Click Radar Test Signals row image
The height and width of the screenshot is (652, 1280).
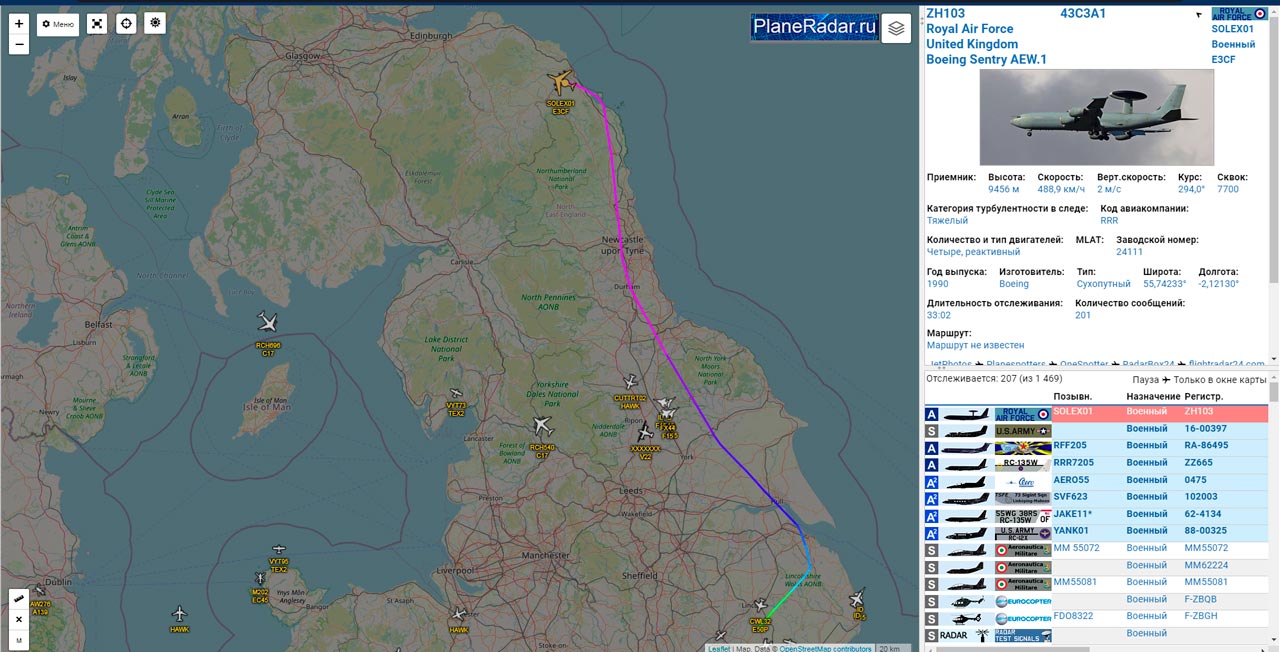(x=1023, y=635)
